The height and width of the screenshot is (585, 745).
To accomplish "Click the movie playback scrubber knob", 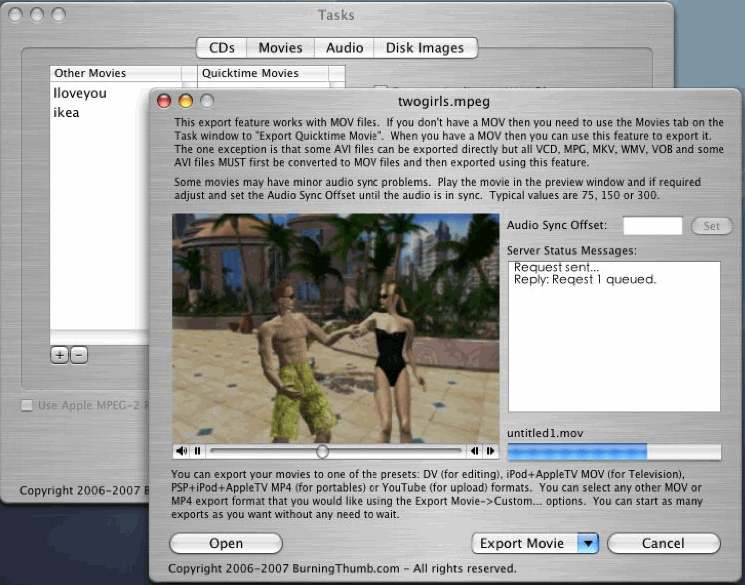I will point(322,452).
